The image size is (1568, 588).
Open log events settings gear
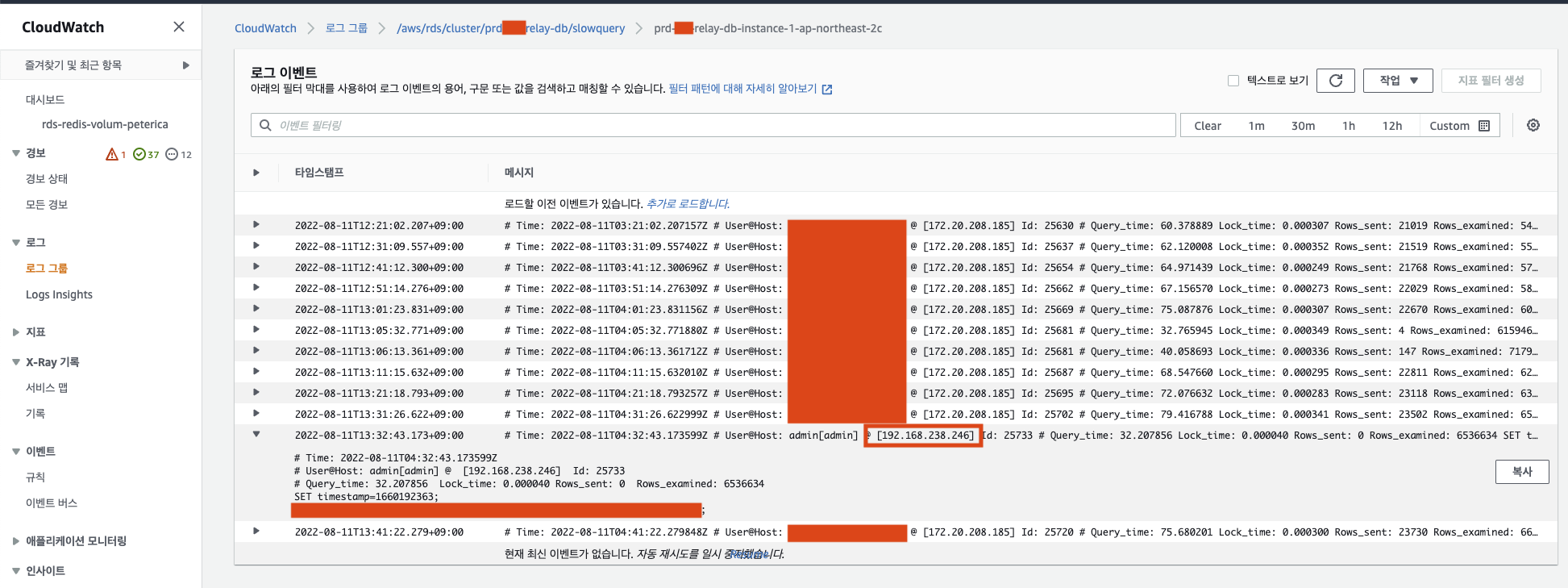pos(1533,125)
